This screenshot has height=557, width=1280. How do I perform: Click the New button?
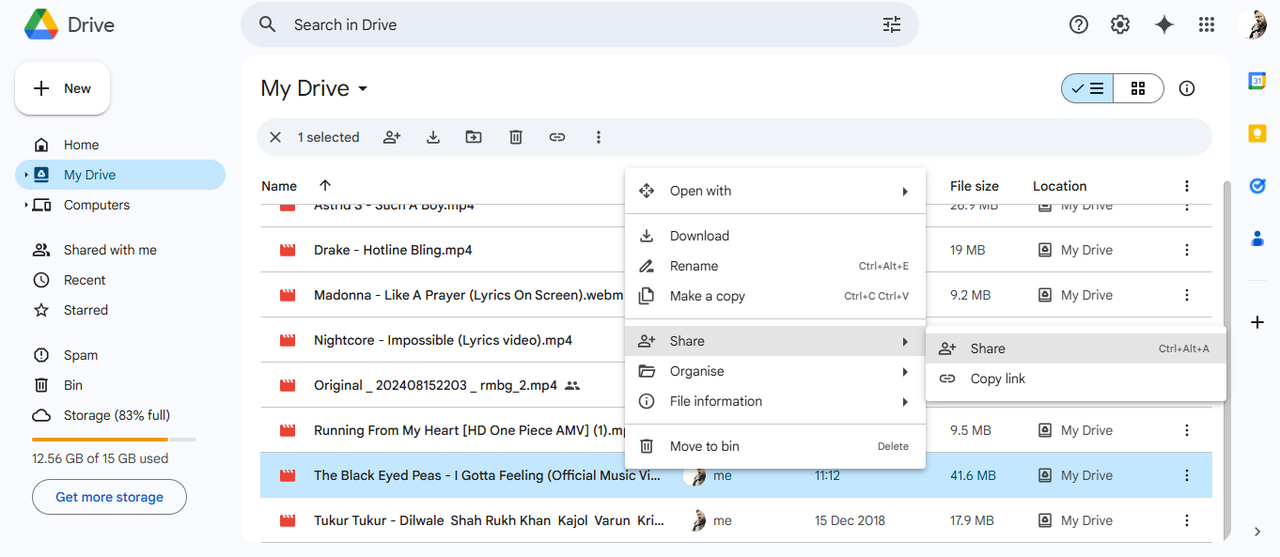point(63,89)
